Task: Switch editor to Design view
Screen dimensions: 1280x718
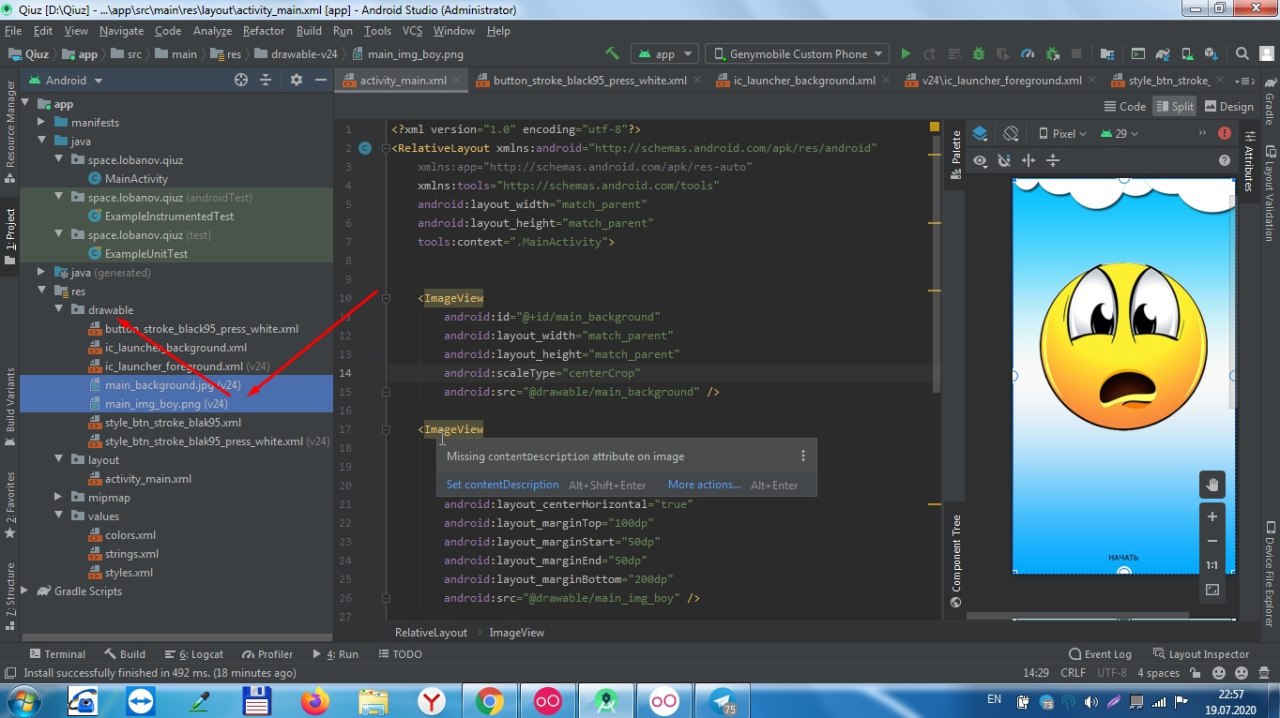Action: coord(1229,106)
